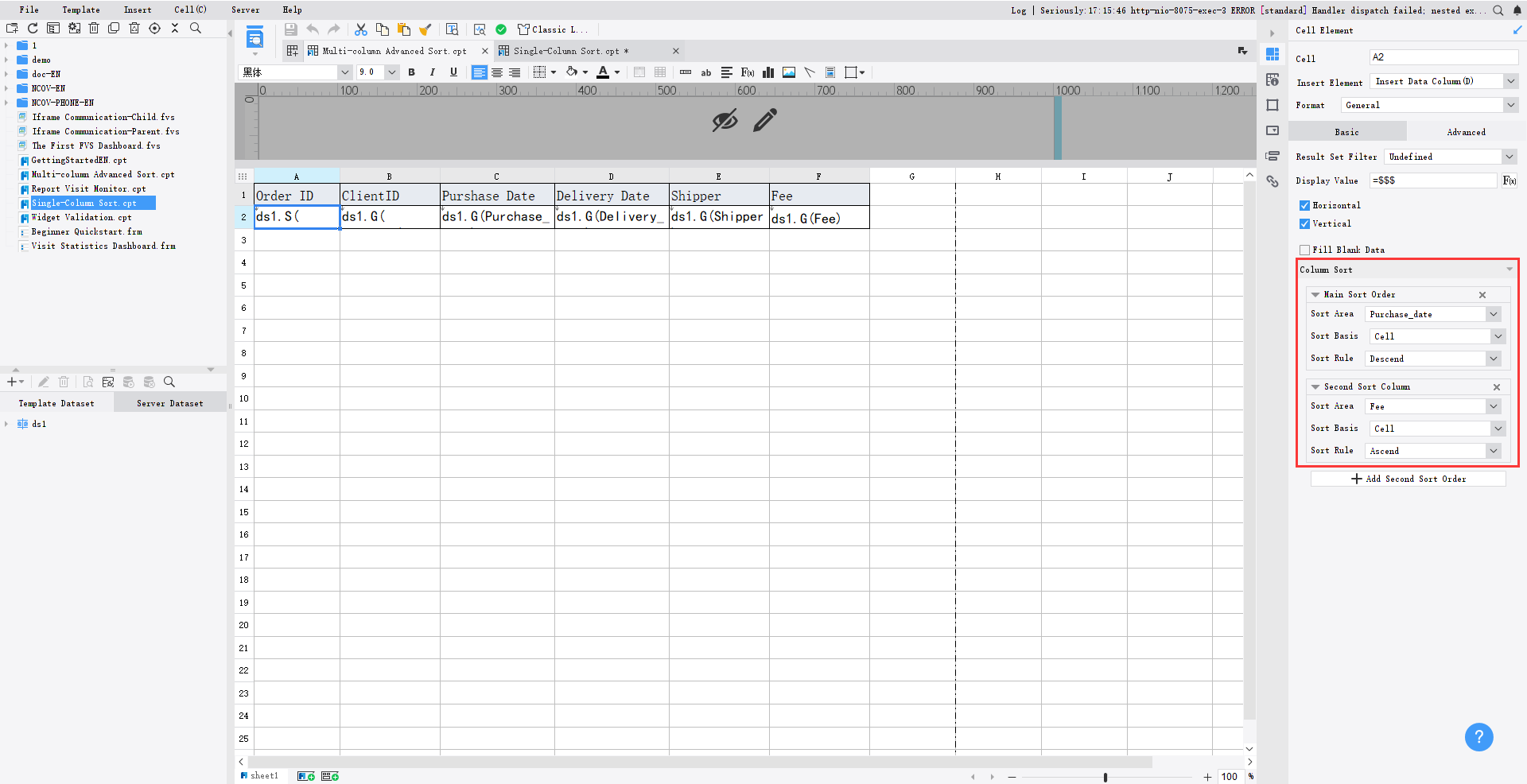Click the Classic L... theme button
This screenshot has height=784, width=1527.
[553, 29]
